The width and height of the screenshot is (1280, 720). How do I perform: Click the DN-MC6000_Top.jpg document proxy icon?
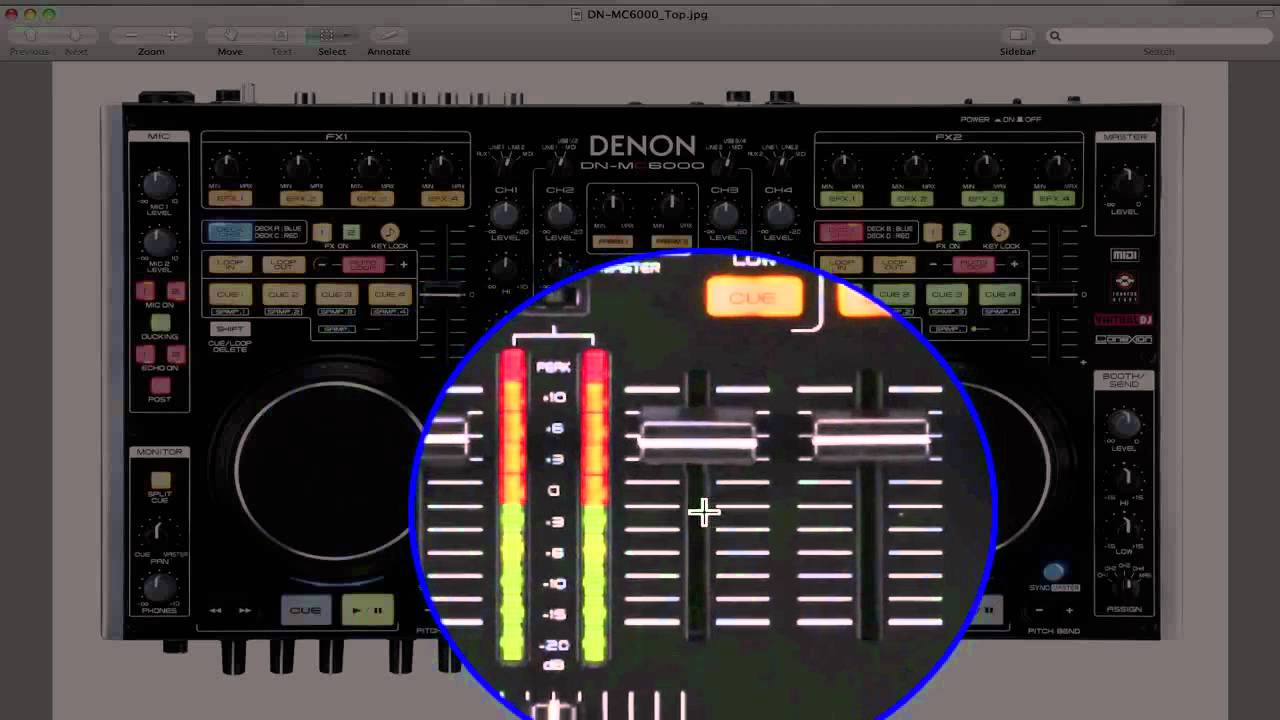coord(577,14)
